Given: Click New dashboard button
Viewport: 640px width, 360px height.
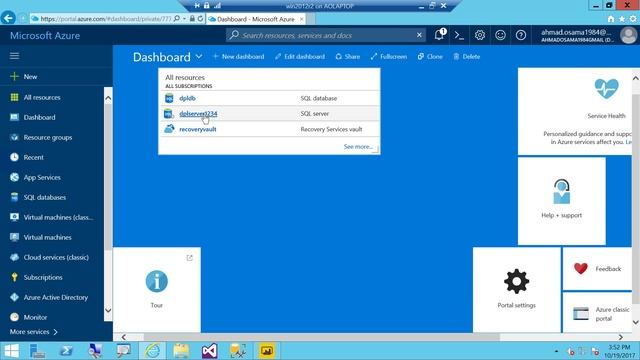Looking at the screenshot, I should pos(238,56).
